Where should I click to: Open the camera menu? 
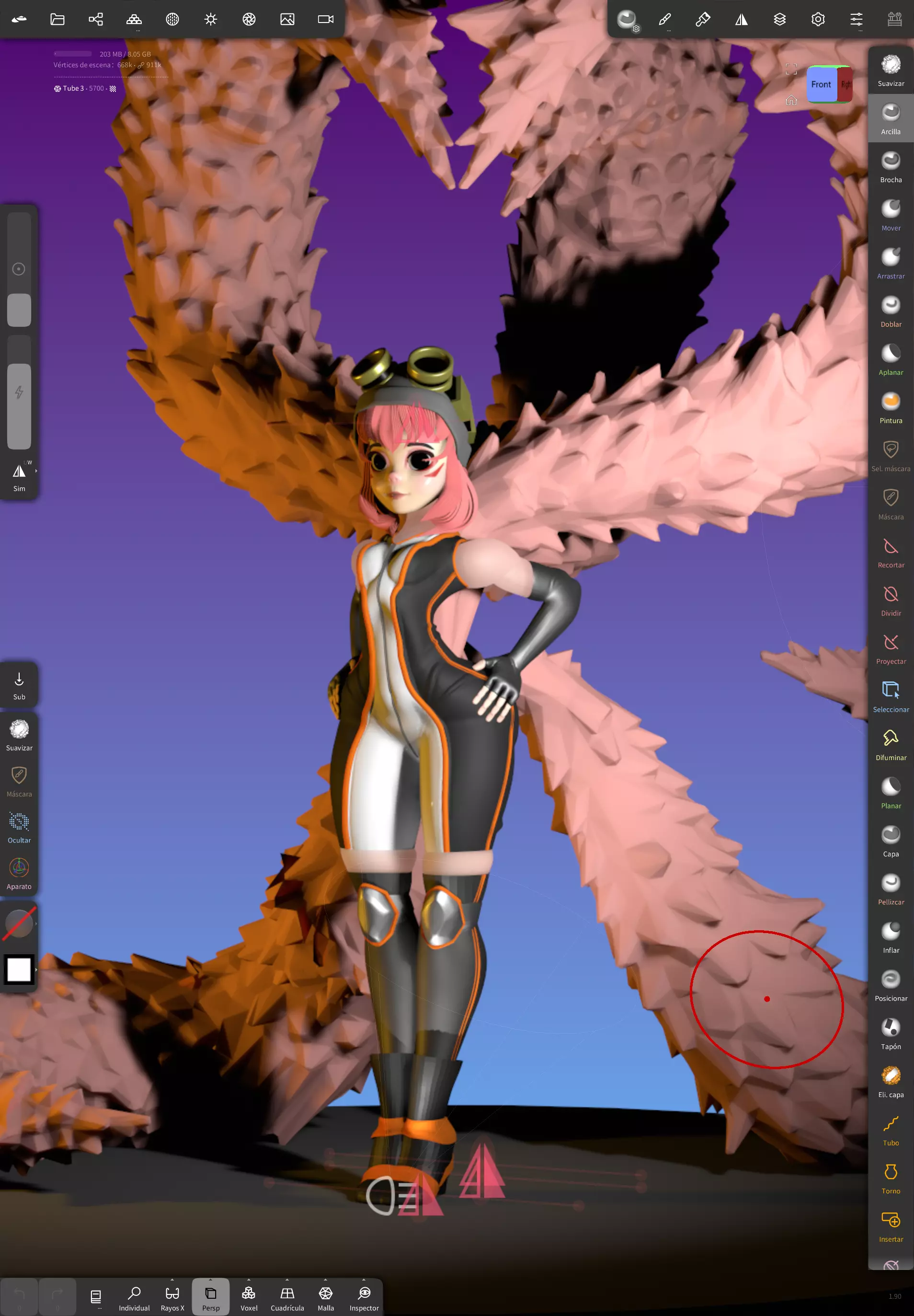click(326, 20)
